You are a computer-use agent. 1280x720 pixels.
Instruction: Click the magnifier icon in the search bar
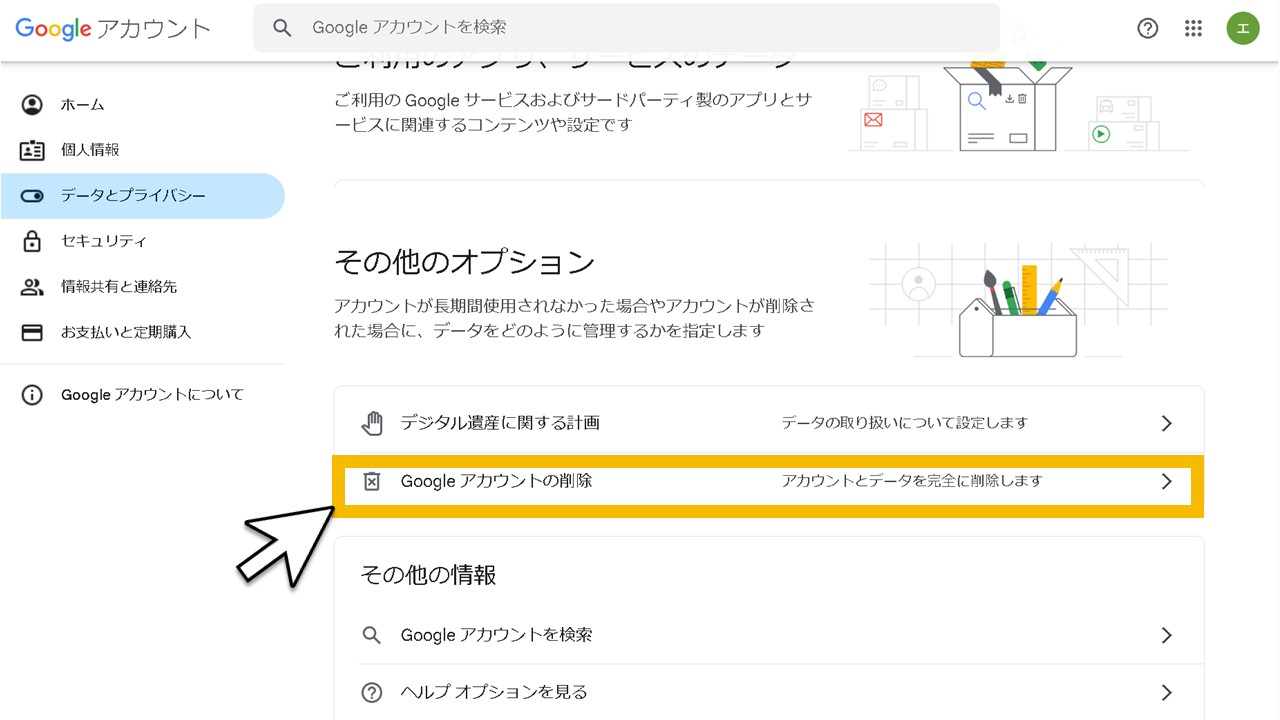[281, 28]
